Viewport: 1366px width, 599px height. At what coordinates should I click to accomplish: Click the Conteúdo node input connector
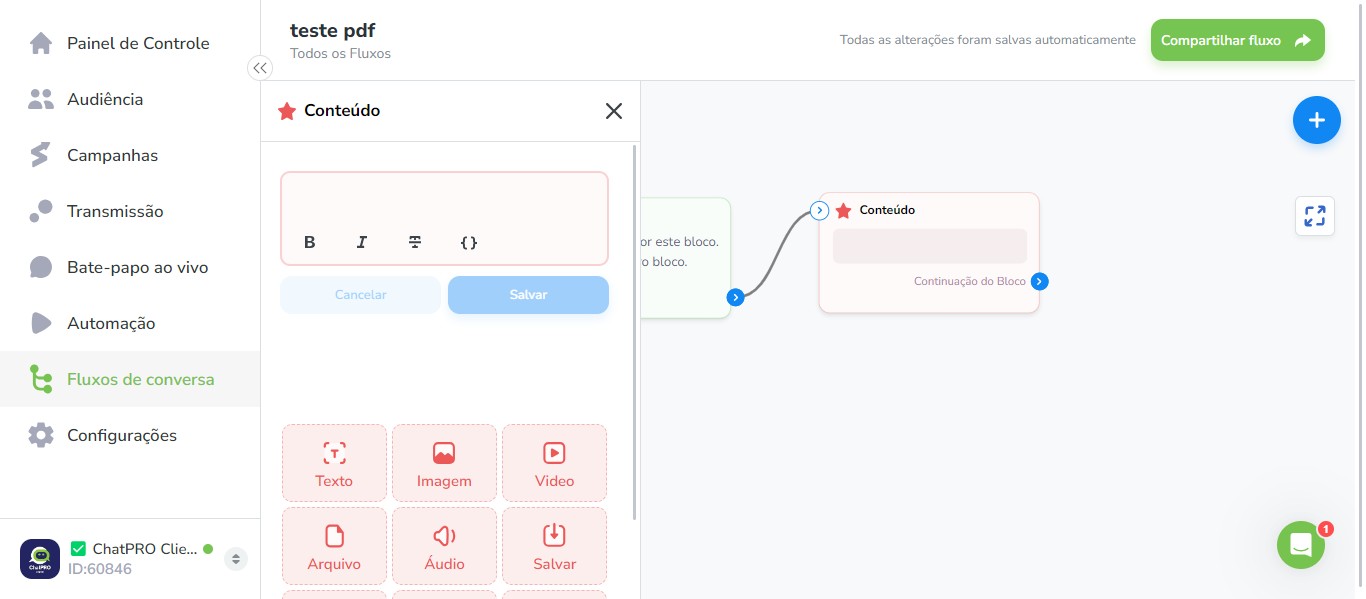pyautogui.click(x=819, y=210)
